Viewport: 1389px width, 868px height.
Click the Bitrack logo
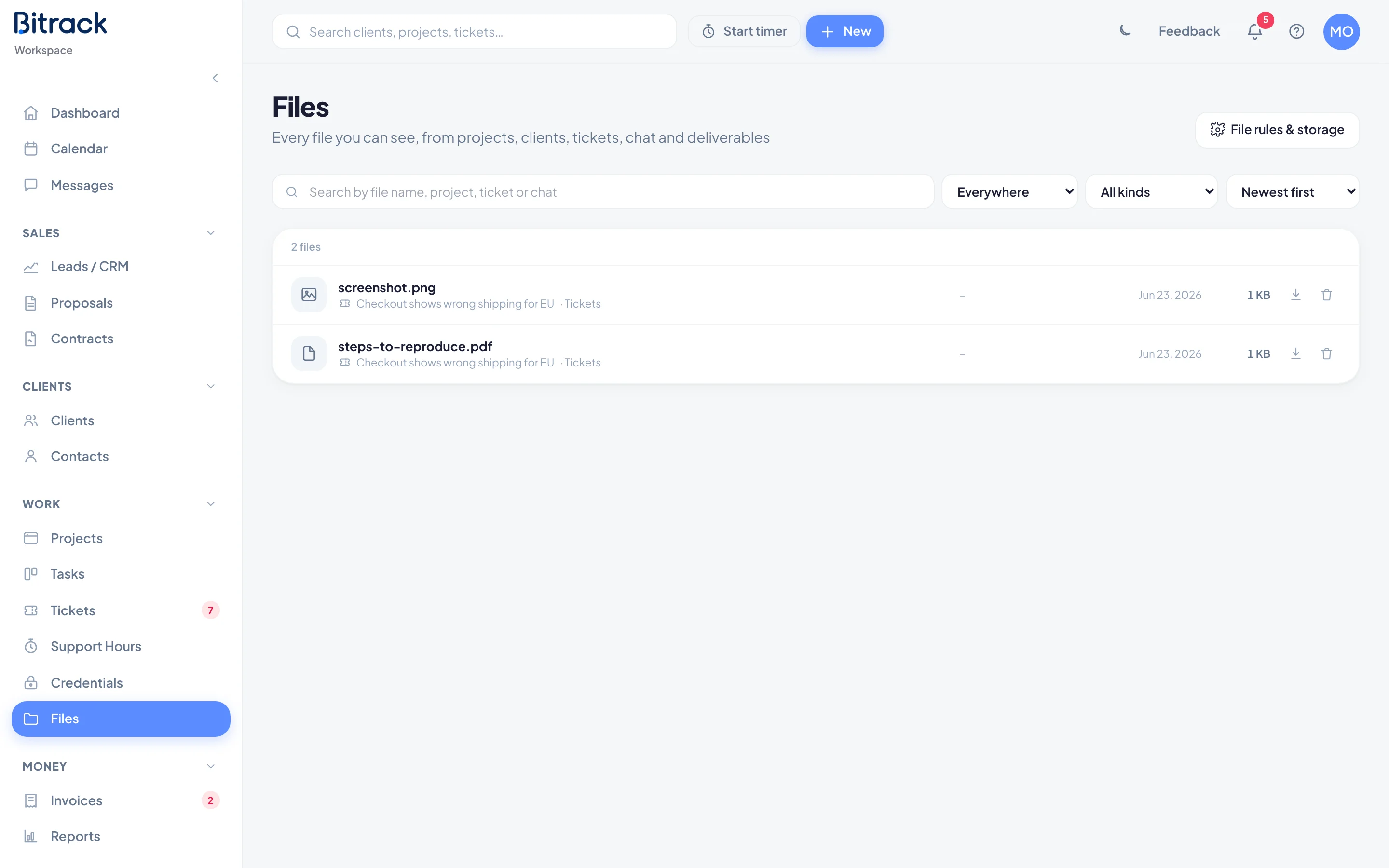(60, 24)
